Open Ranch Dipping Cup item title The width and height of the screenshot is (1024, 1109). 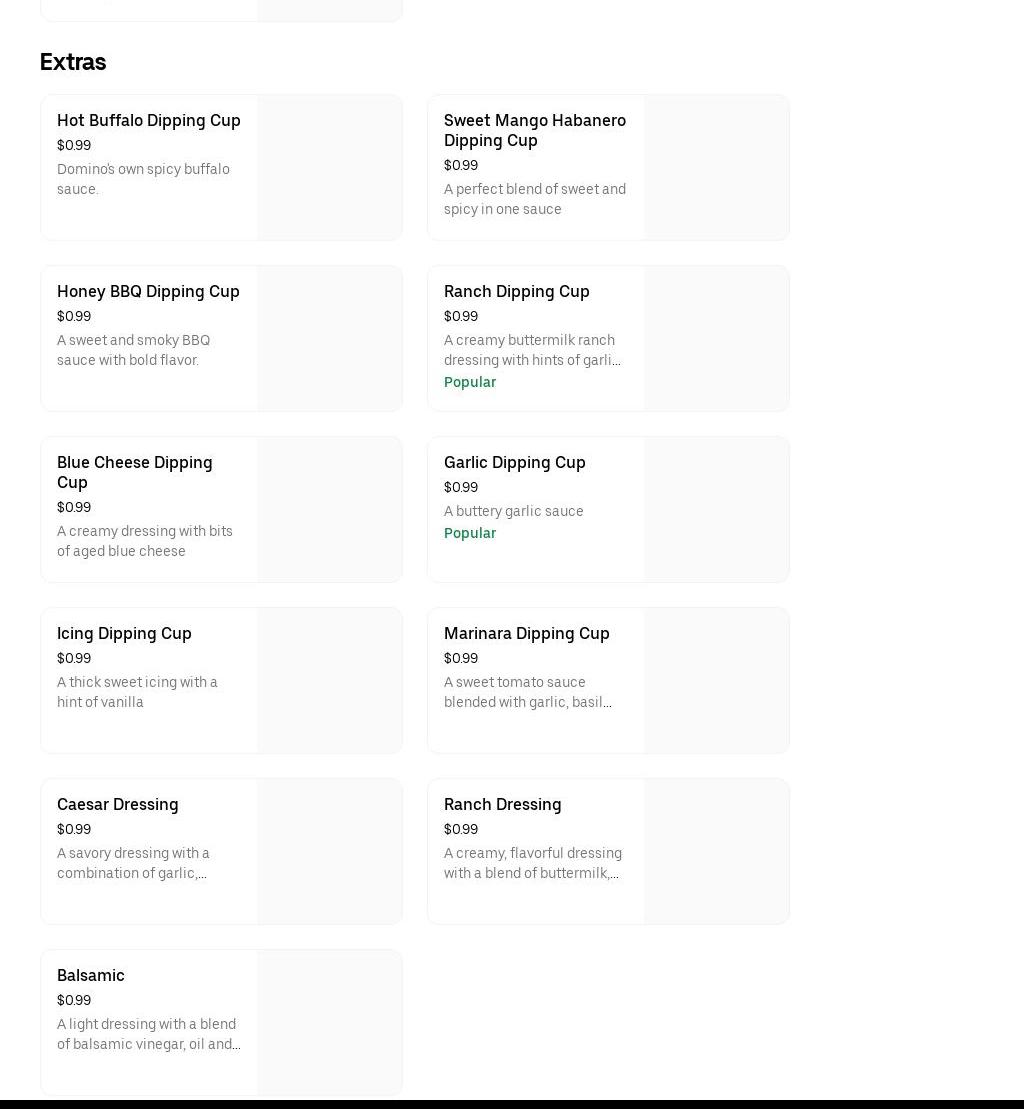click(516, 291)
